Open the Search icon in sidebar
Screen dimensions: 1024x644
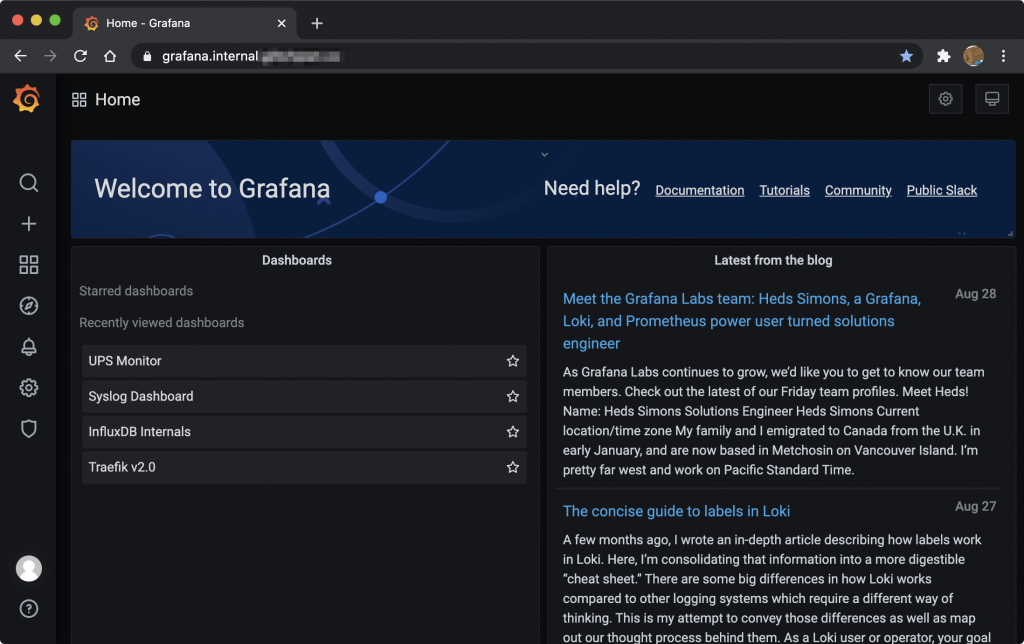[29, 182]
